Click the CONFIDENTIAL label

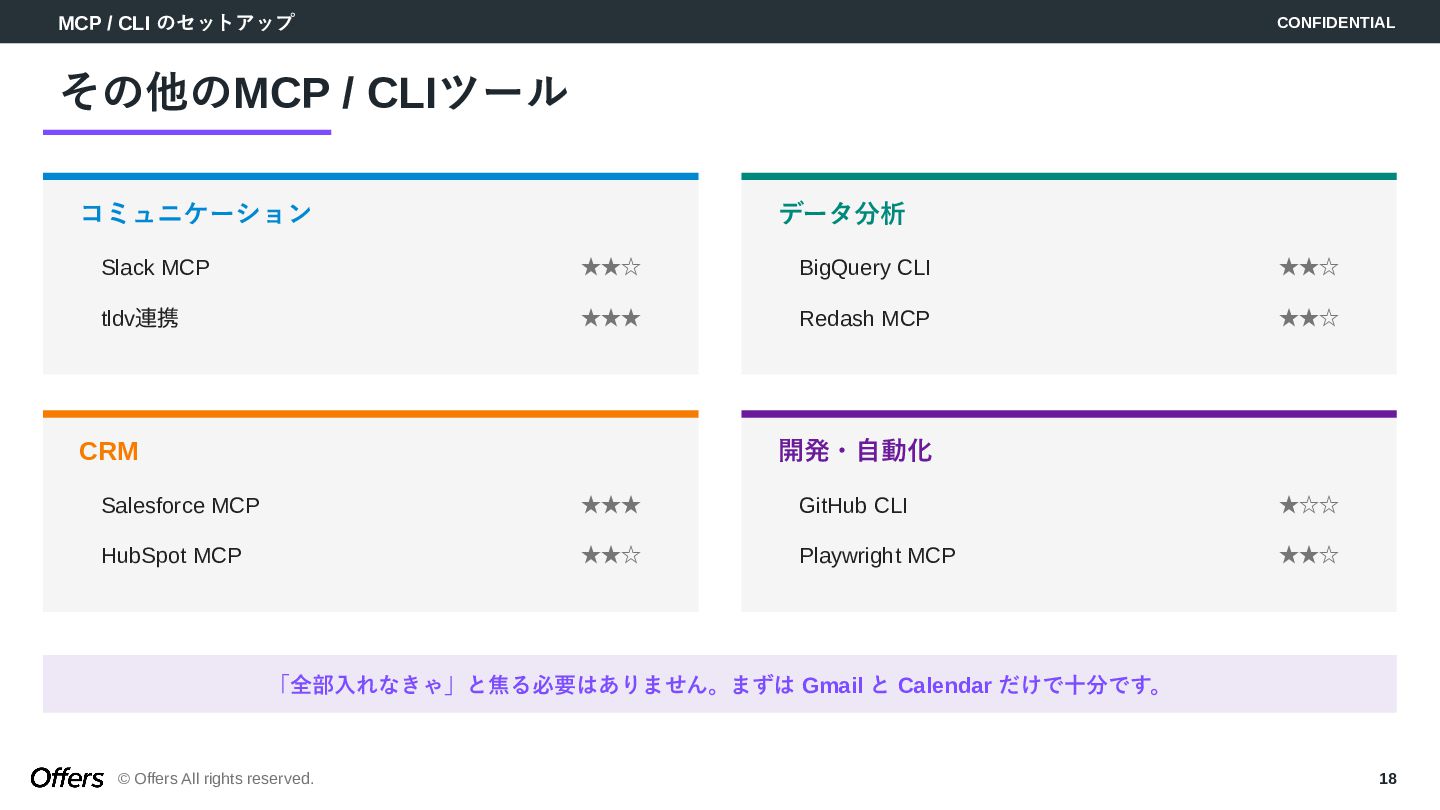pyautogui.click(x=1335, y=22)
